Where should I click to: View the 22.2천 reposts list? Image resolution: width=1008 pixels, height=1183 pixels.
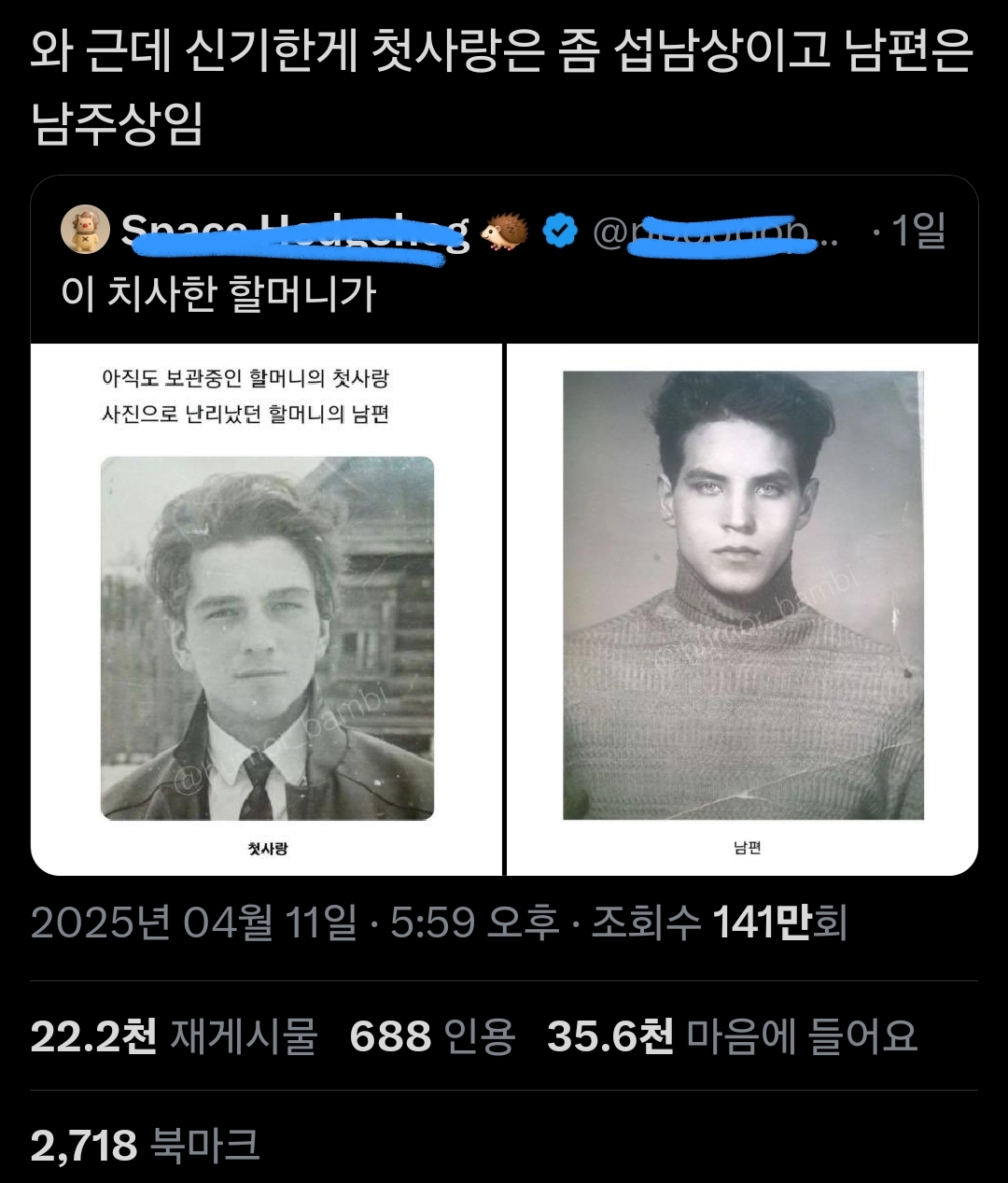[174, 1036]
